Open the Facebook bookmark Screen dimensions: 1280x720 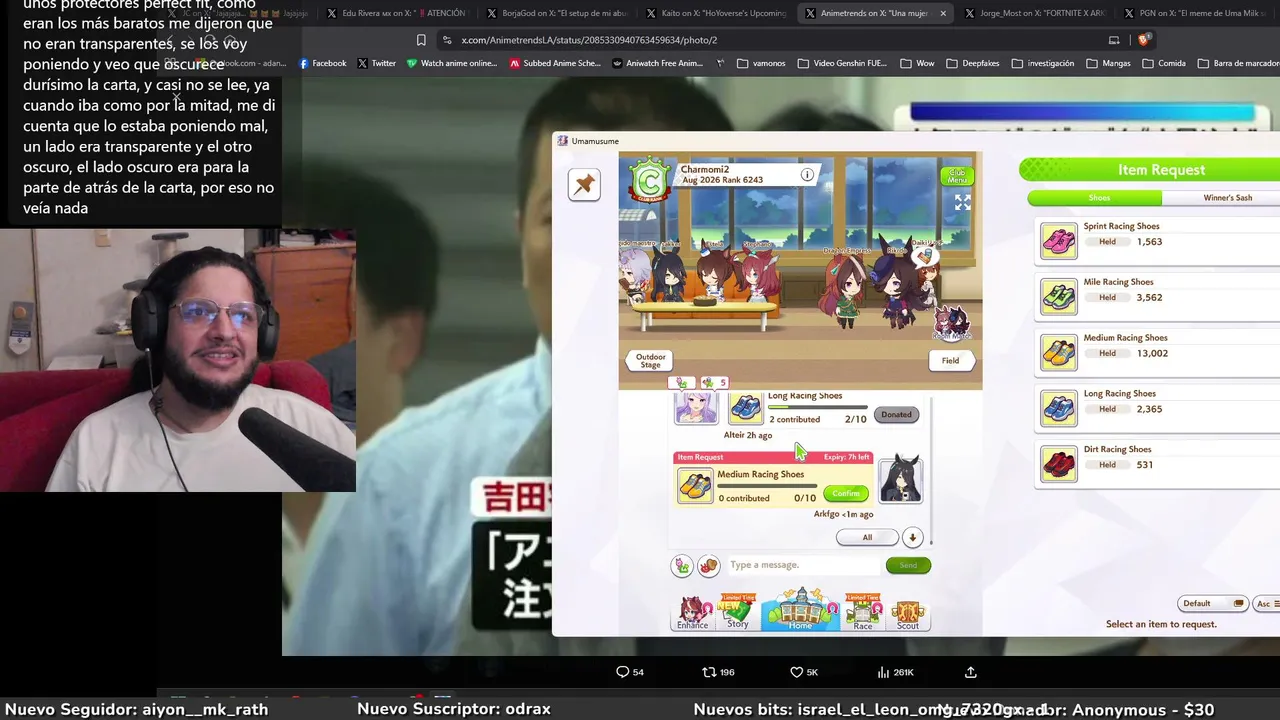pos(322,63)
